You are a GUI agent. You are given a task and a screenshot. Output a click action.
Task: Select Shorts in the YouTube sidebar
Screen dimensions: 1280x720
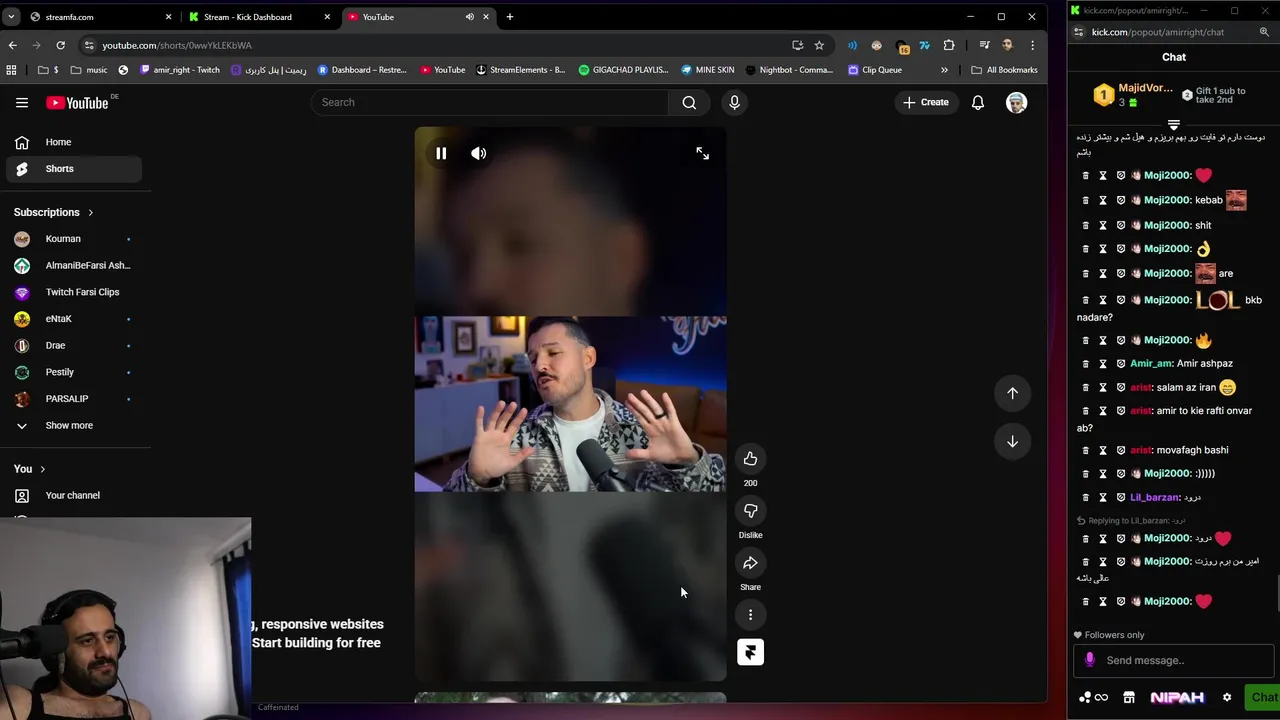click(x=74, y=169)
